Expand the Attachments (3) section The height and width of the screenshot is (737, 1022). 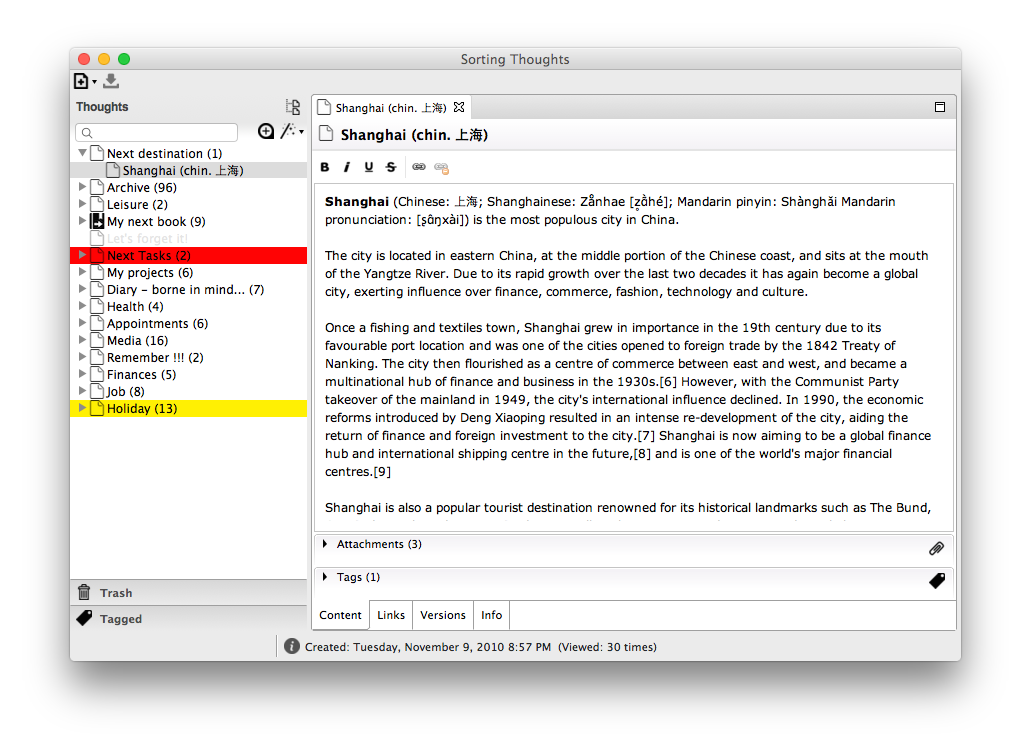326,544
